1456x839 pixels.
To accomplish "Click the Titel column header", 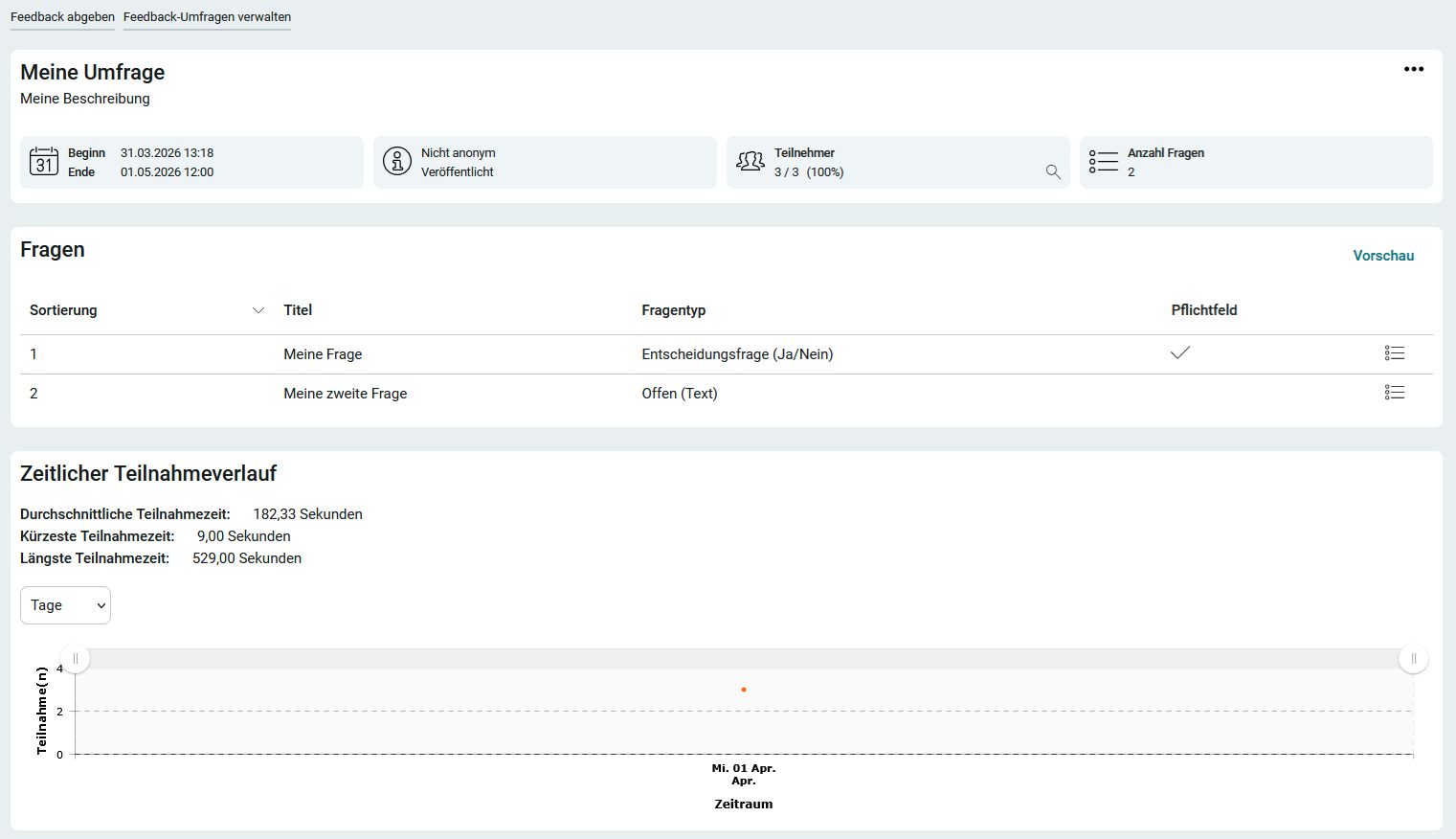I will (x=298, y=310).
